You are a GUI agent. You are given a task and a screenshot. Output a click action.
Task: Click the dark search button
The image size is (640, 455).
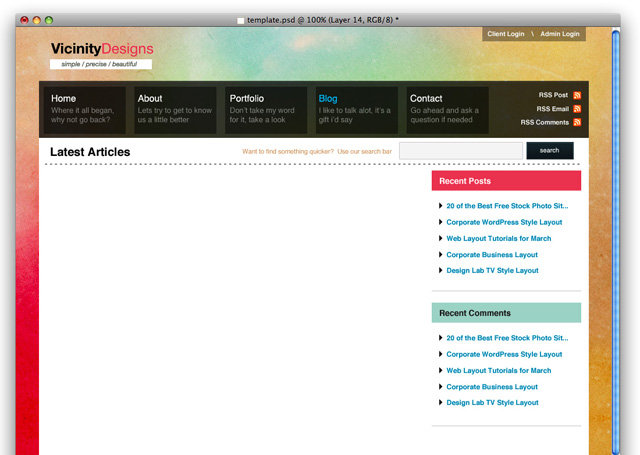point(550,151)
